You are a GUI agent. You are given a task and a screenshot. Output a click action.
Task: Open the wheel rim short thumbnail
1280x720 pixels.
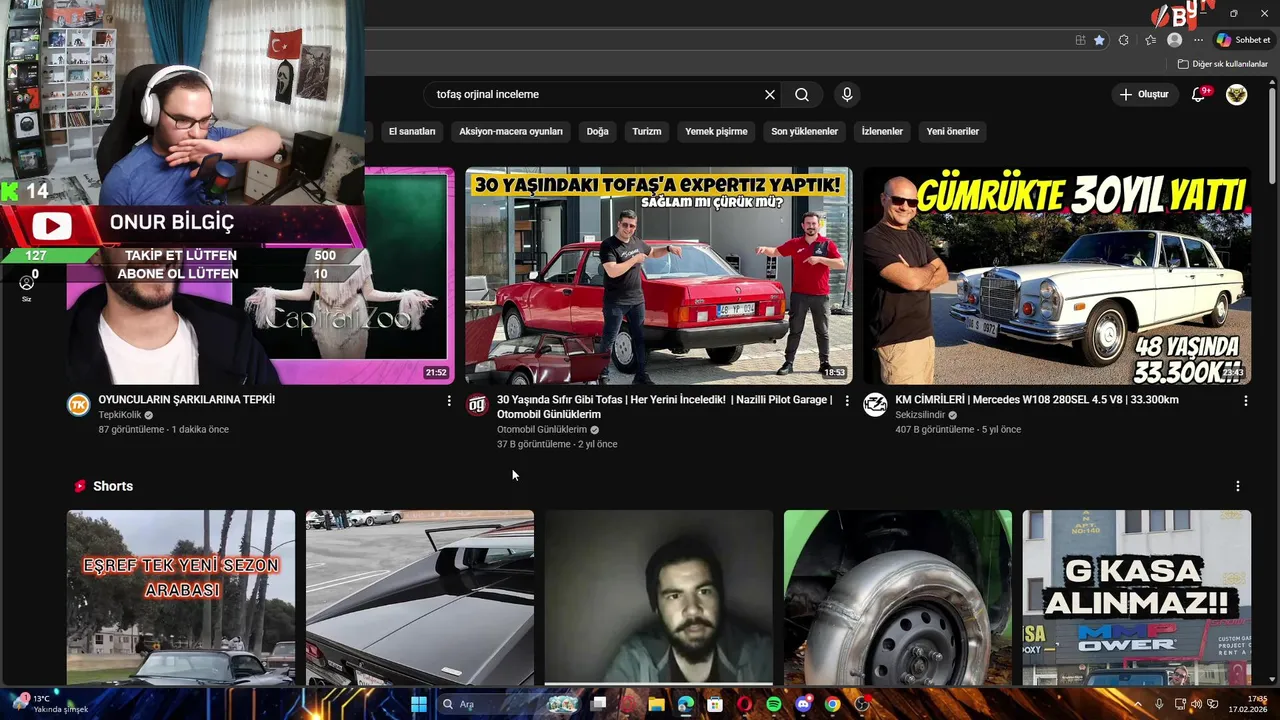coord(898,597)
